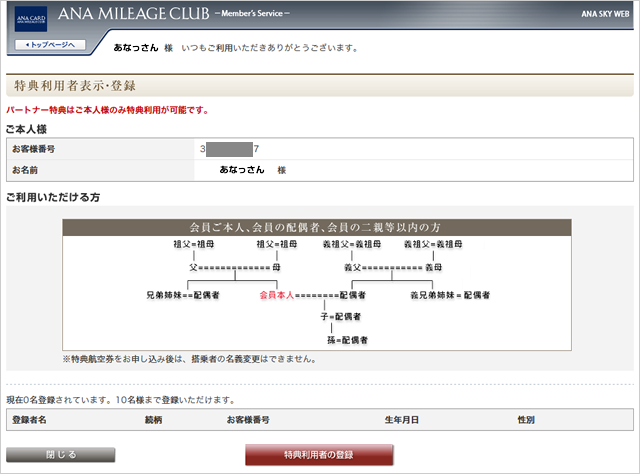Click the family diagram banner 会員ご本人、会員の配偶者

click(x=315, y=227)
